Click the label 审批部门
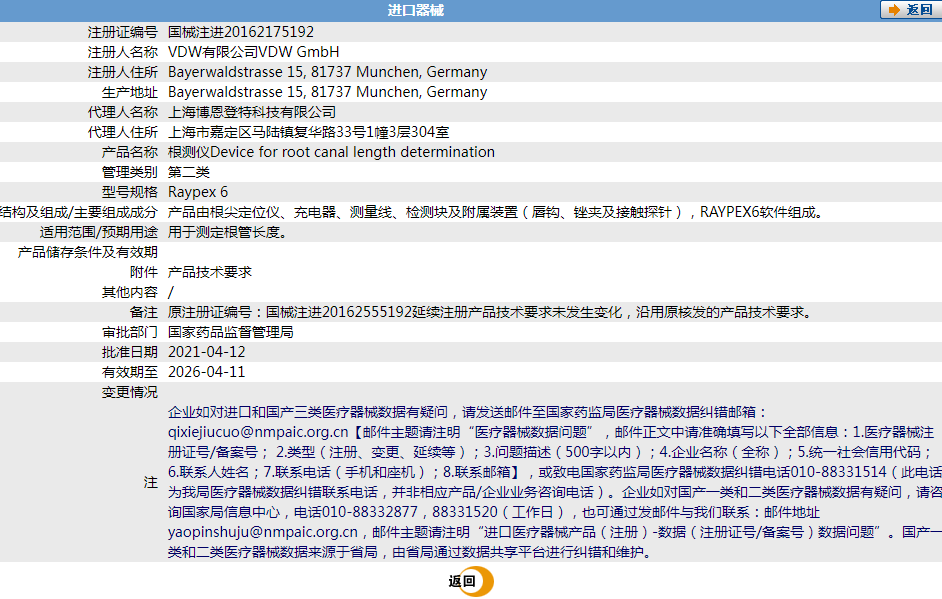 tap(130, 332)
